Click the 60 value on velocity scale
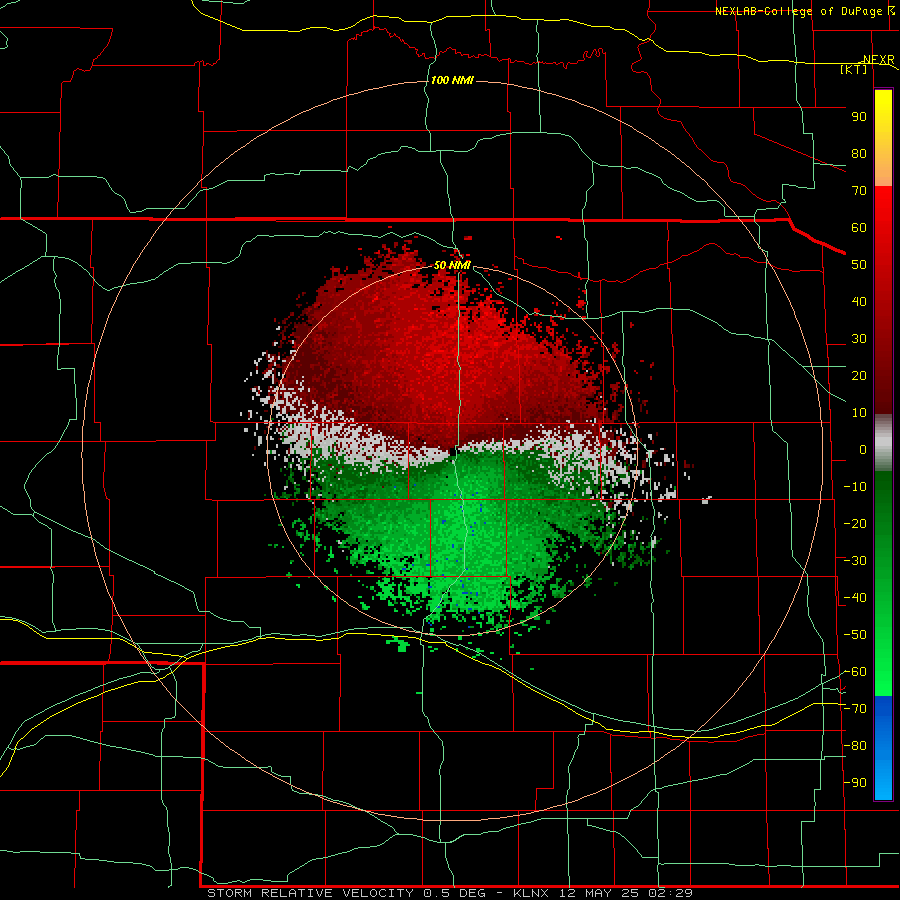 coord(859,228)
